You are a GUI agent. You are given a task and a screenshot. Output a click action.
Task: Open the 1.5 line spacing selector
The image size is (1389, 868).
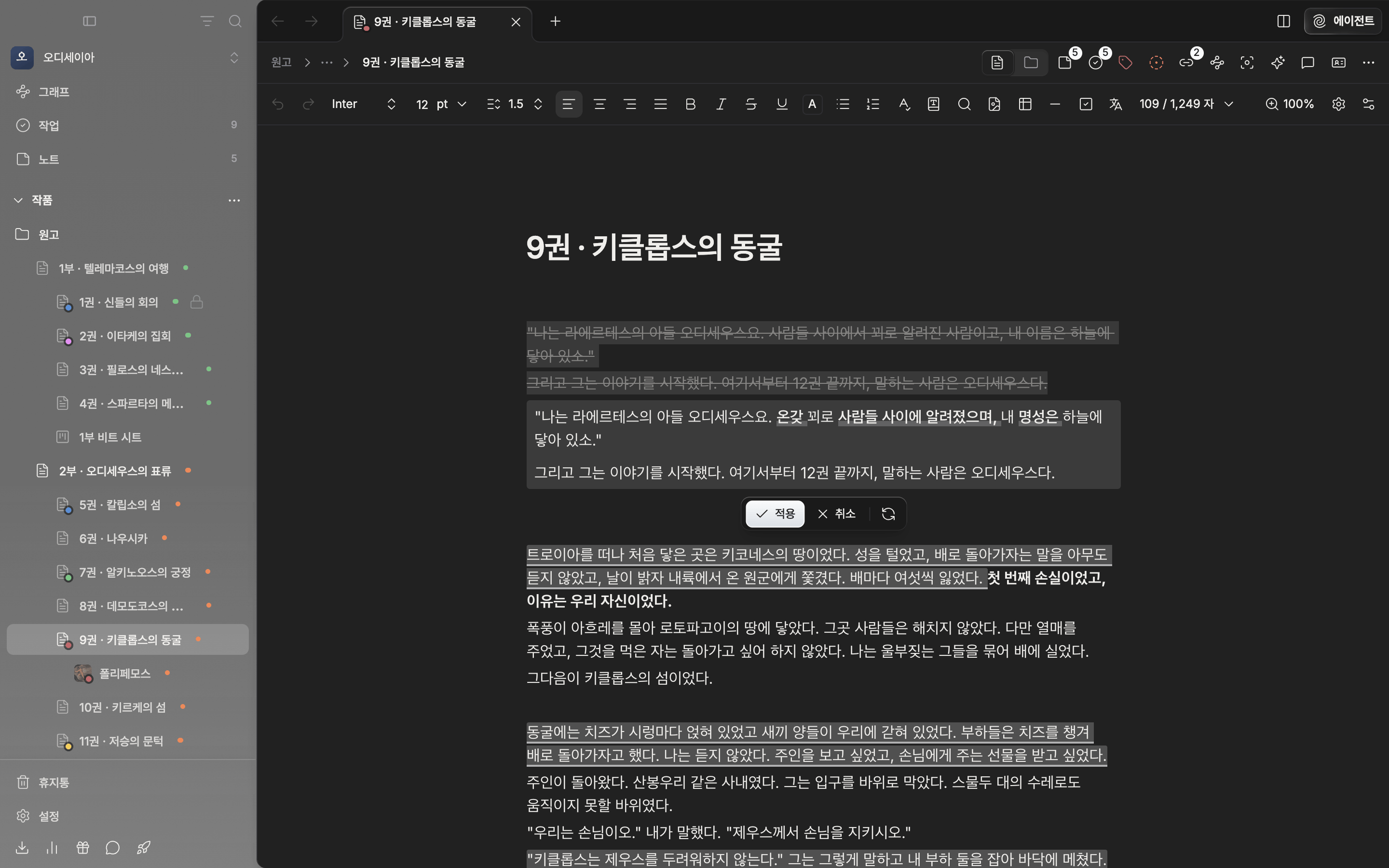[515, 104]
